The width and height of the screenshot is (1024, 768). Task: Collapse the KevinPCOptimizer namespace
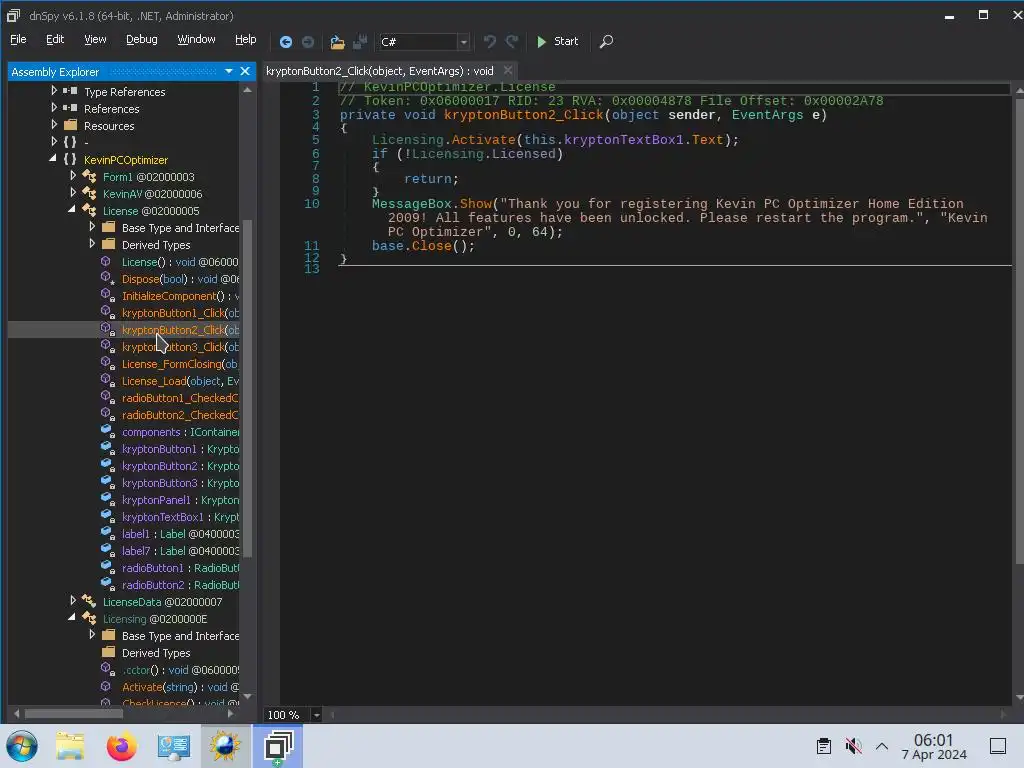pos(53,159)
